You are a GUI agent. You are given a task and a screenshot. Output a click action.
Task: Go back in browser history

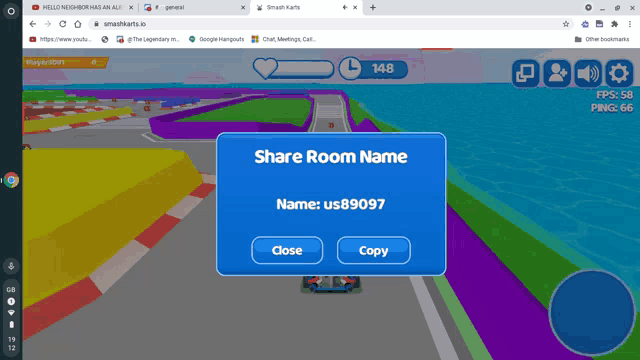33,24
